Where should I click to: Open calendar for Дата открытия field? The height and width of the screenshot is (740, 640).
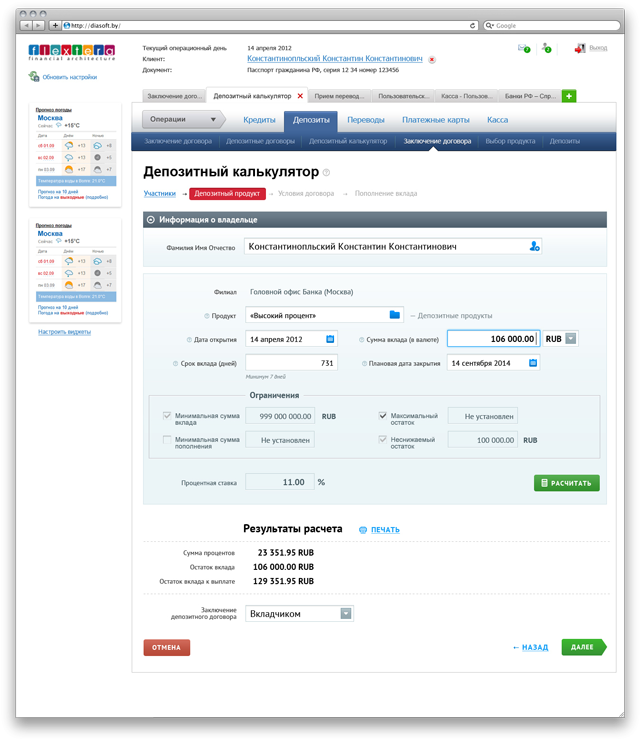330,338
